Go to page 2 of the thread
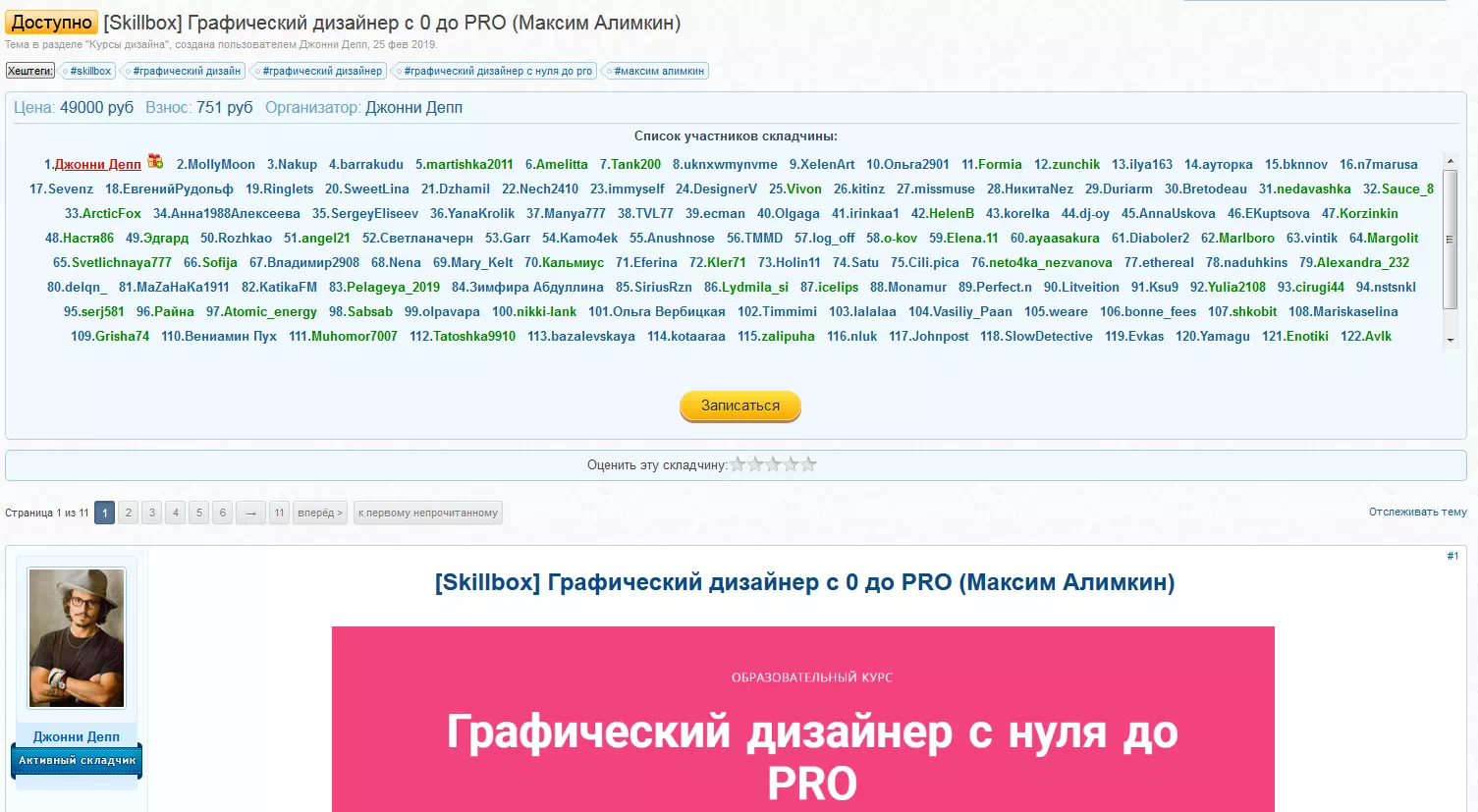Viewport: 1478px width, 812px height. point(129,513)
